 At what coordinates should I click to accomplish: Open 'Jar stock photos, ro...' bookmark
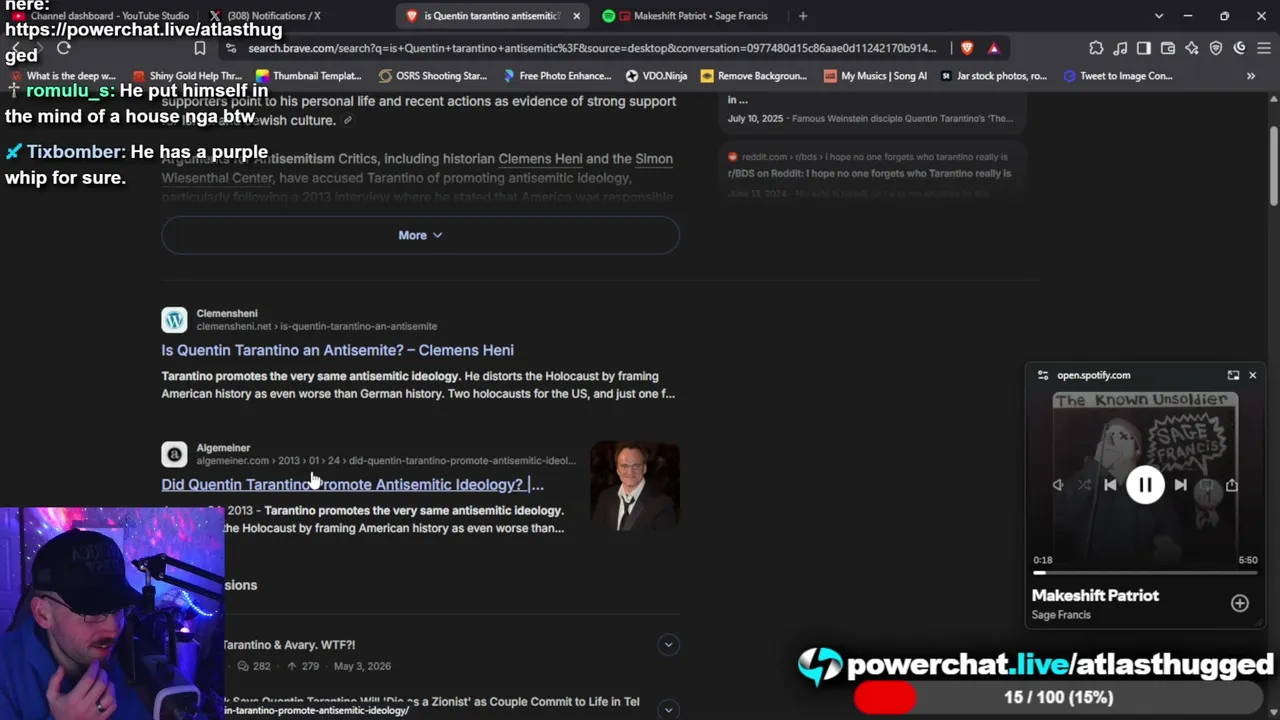(x=994, y=76)
